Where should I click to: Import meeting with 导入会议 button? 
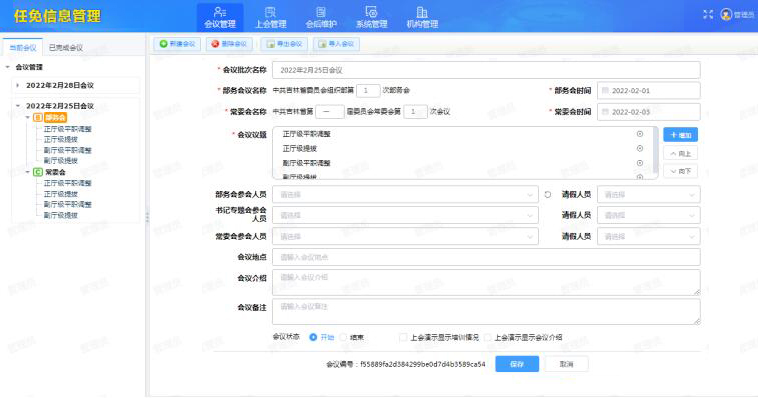(336, 44)
